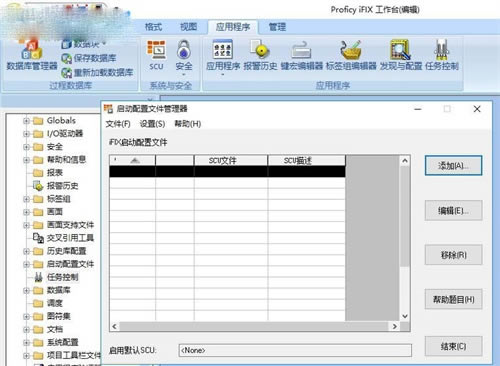Image resolution: width=500 pixels, height=366 pixels.
Task: Click the 移除(R) button
Action: tap(453, 255)
